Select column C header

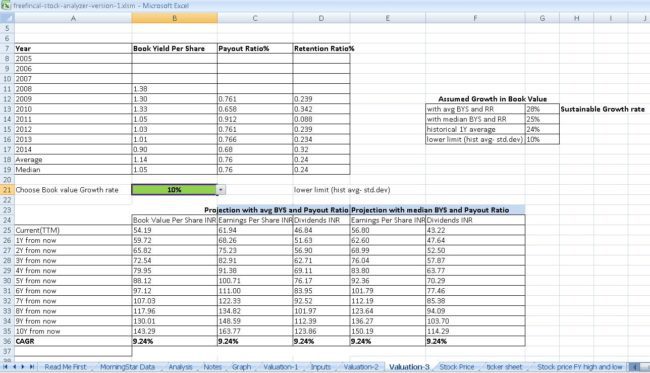(255, 18)
